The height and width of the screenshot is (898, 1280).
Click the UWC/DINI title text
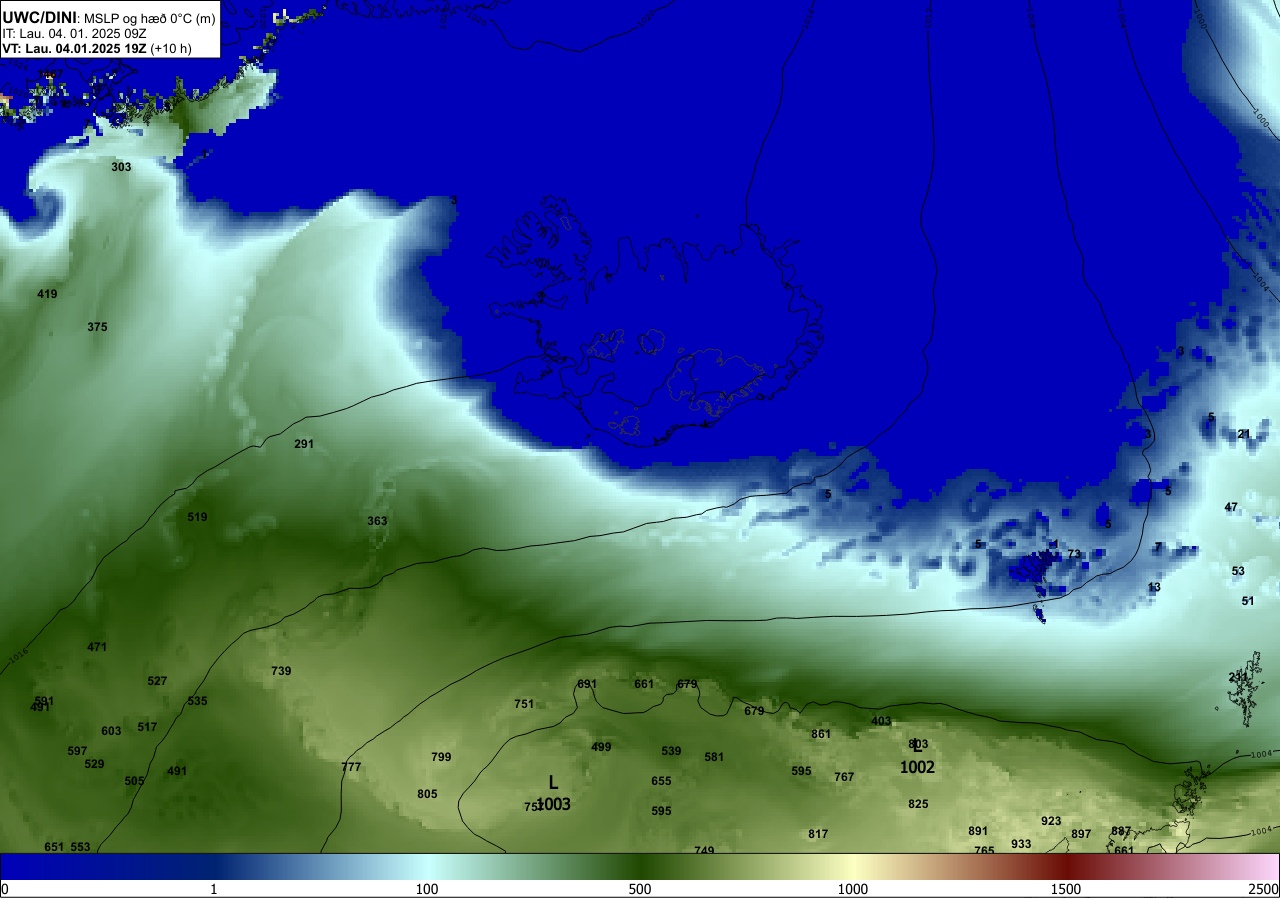coord(39,17)
